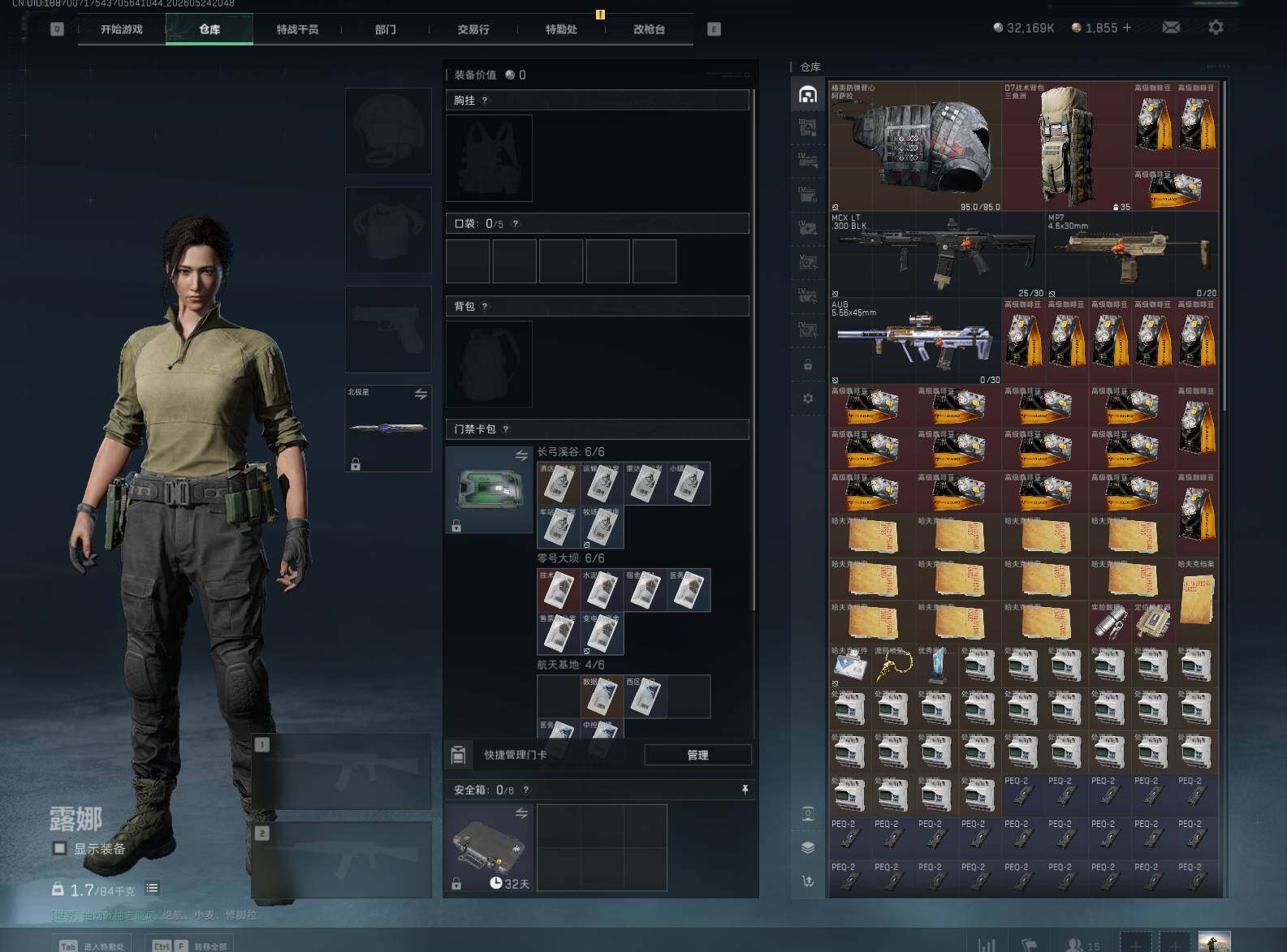Click the icon above the stack-layers icon

(x=808, y=814)
